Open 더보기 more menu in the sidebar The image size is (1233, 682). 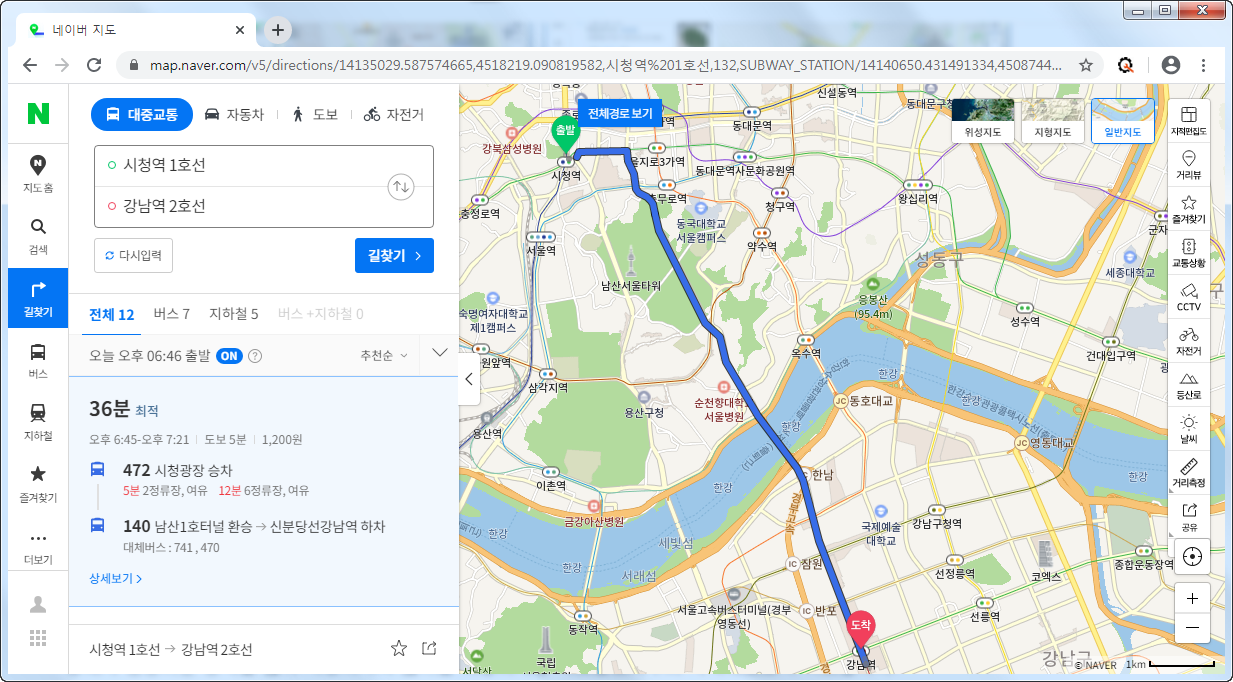(x=38, y=546)
